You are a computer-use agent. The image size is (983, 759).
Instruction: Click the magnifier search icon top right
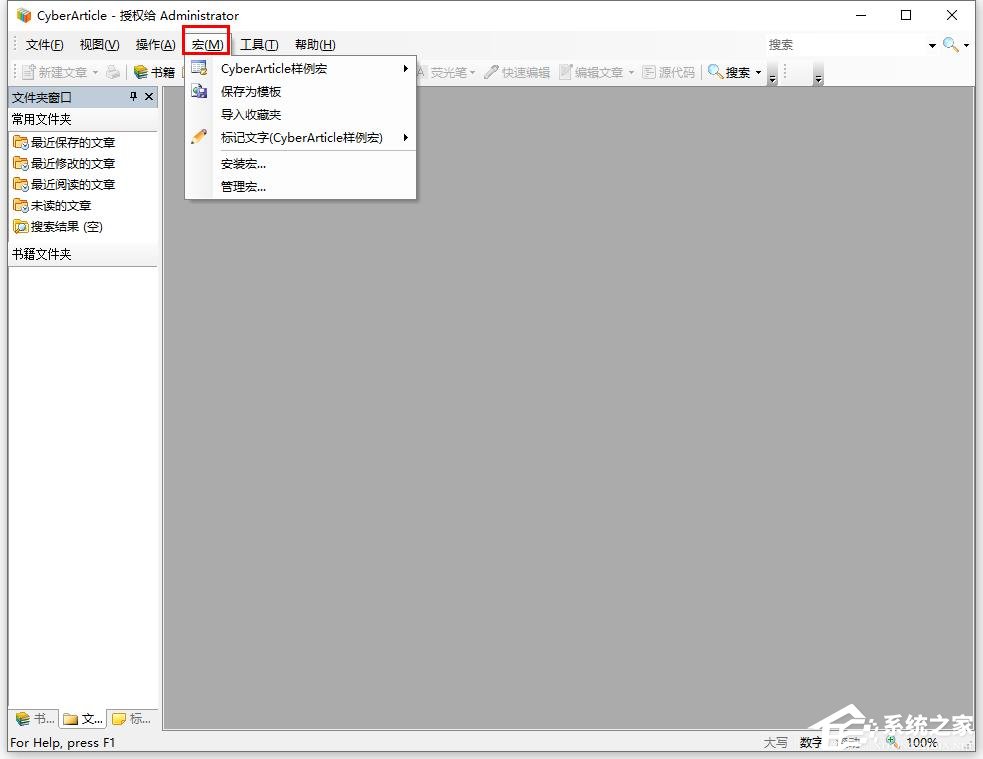click(x=950, y=45)
